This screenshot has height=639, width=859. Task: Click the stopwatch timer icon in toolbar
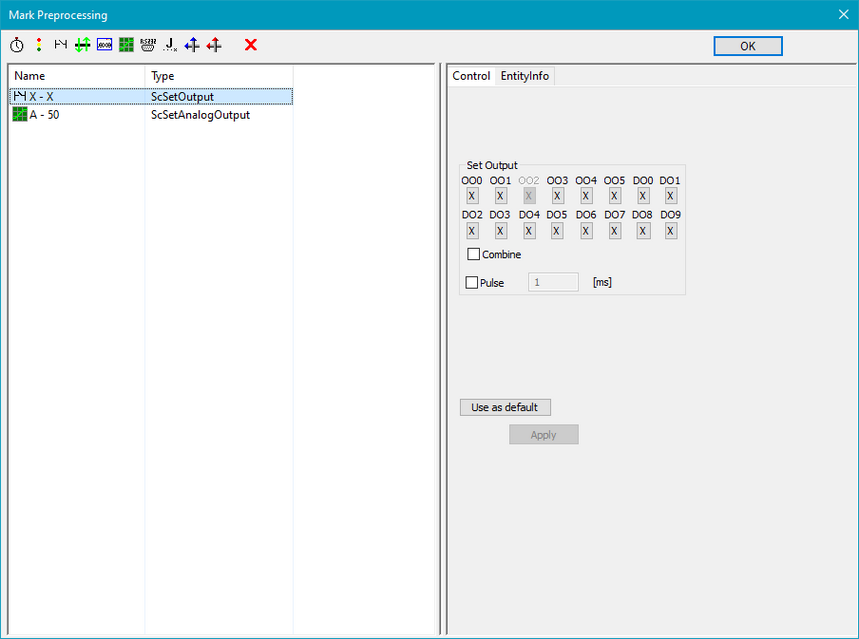17,45
